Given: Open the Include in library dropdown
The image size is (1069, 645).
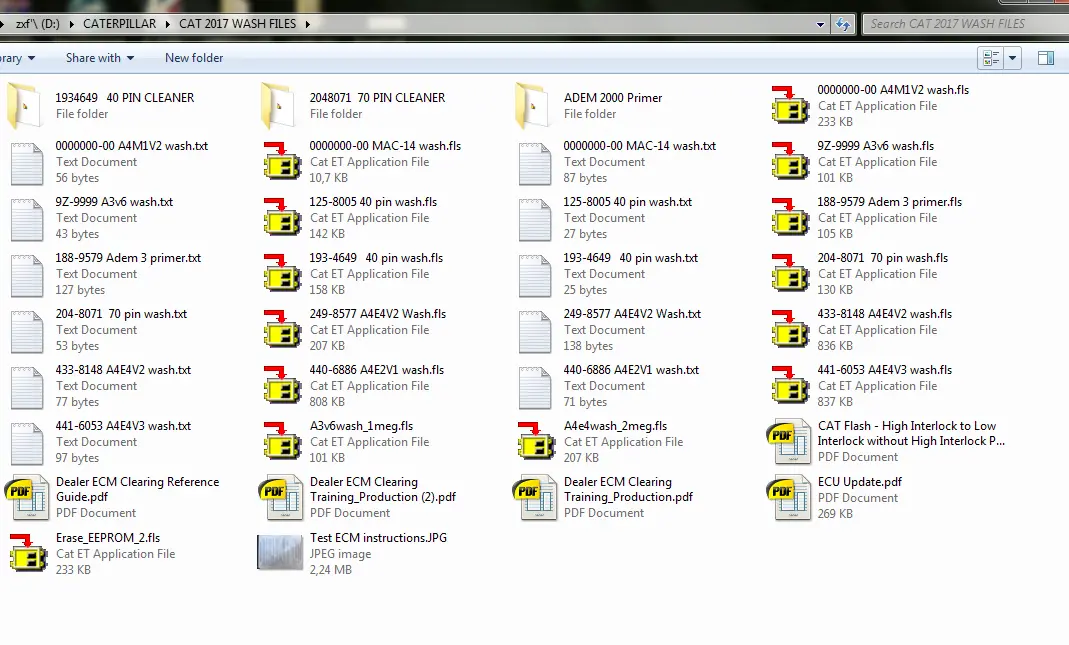Looking at the screenshot, I should [x=18, y=58].
